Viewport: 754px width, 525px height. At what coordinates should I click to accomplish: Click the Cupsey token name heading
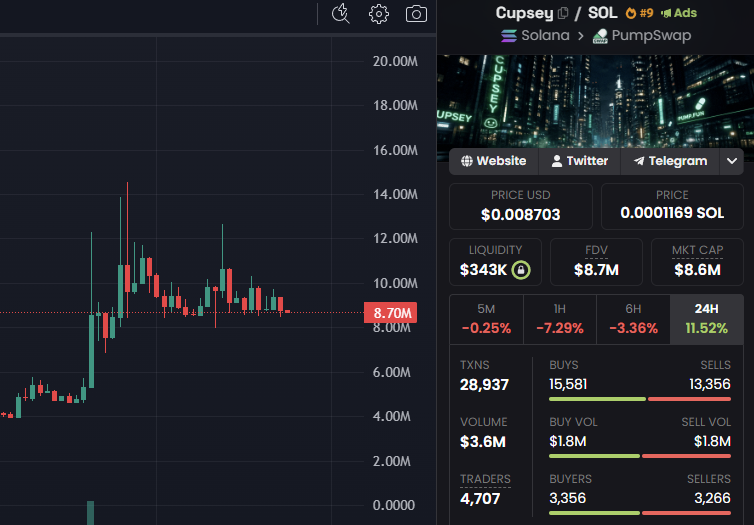[x=525, y=13]
